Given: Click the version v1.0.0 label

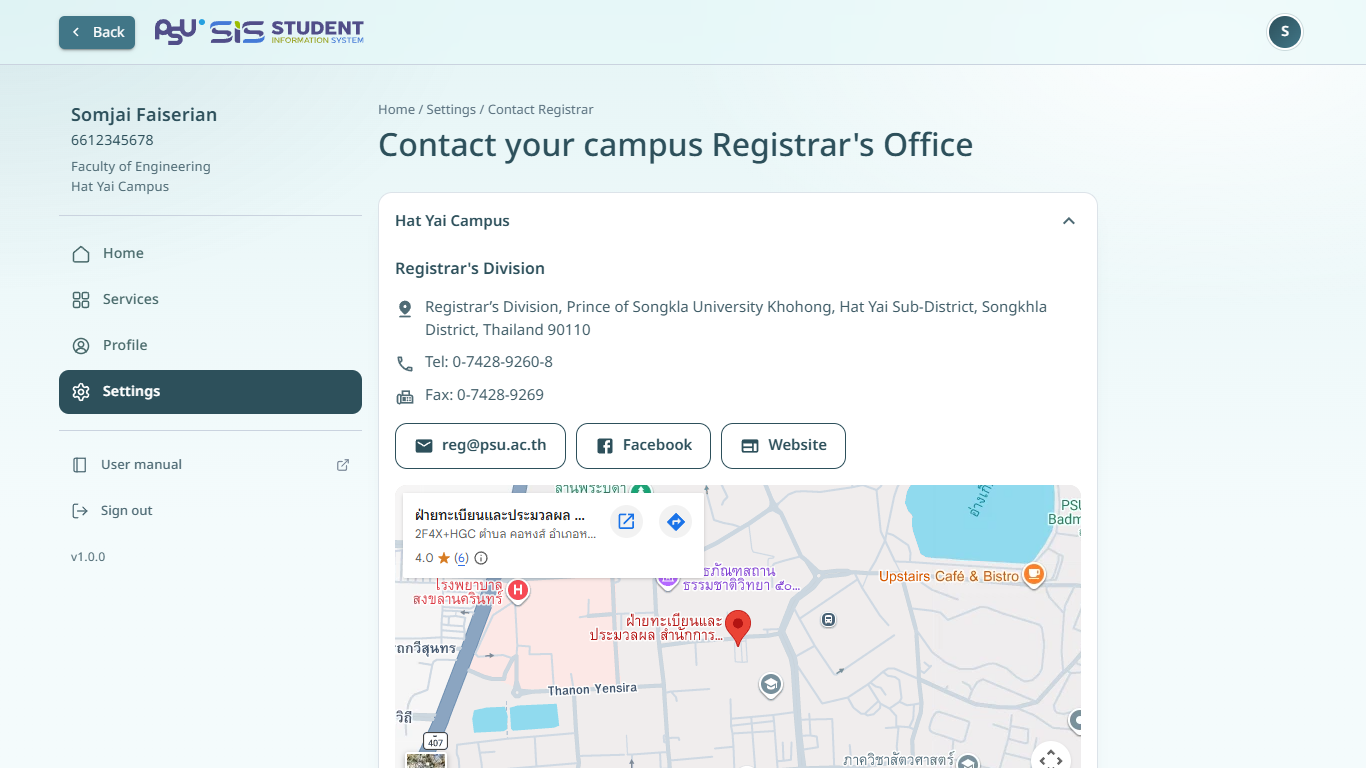Looking at the screenshot, I should tap(88, 557).
